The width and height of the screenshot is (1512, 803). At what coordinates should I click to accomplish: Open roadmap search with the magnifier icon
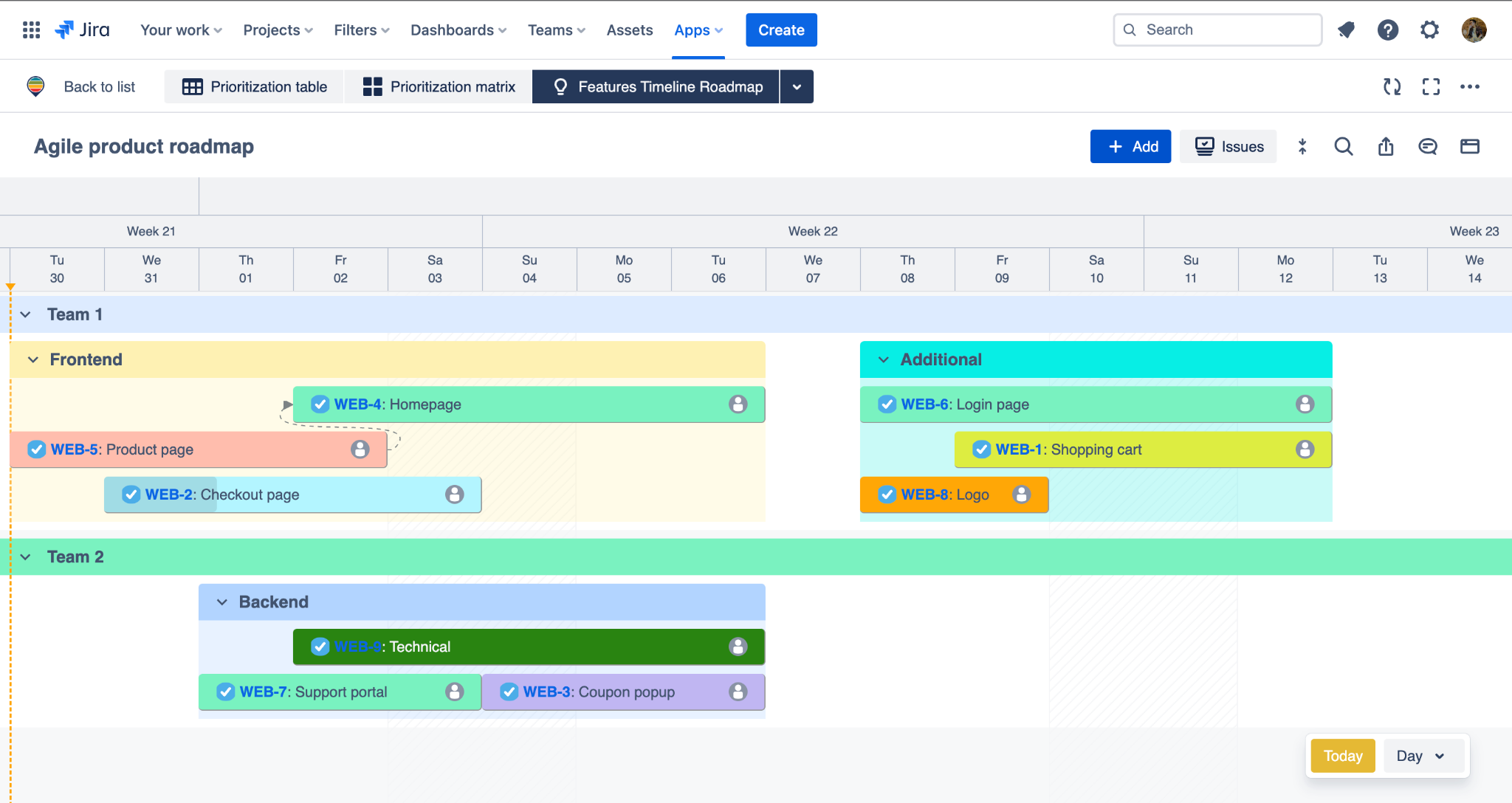pos(1344,146)
